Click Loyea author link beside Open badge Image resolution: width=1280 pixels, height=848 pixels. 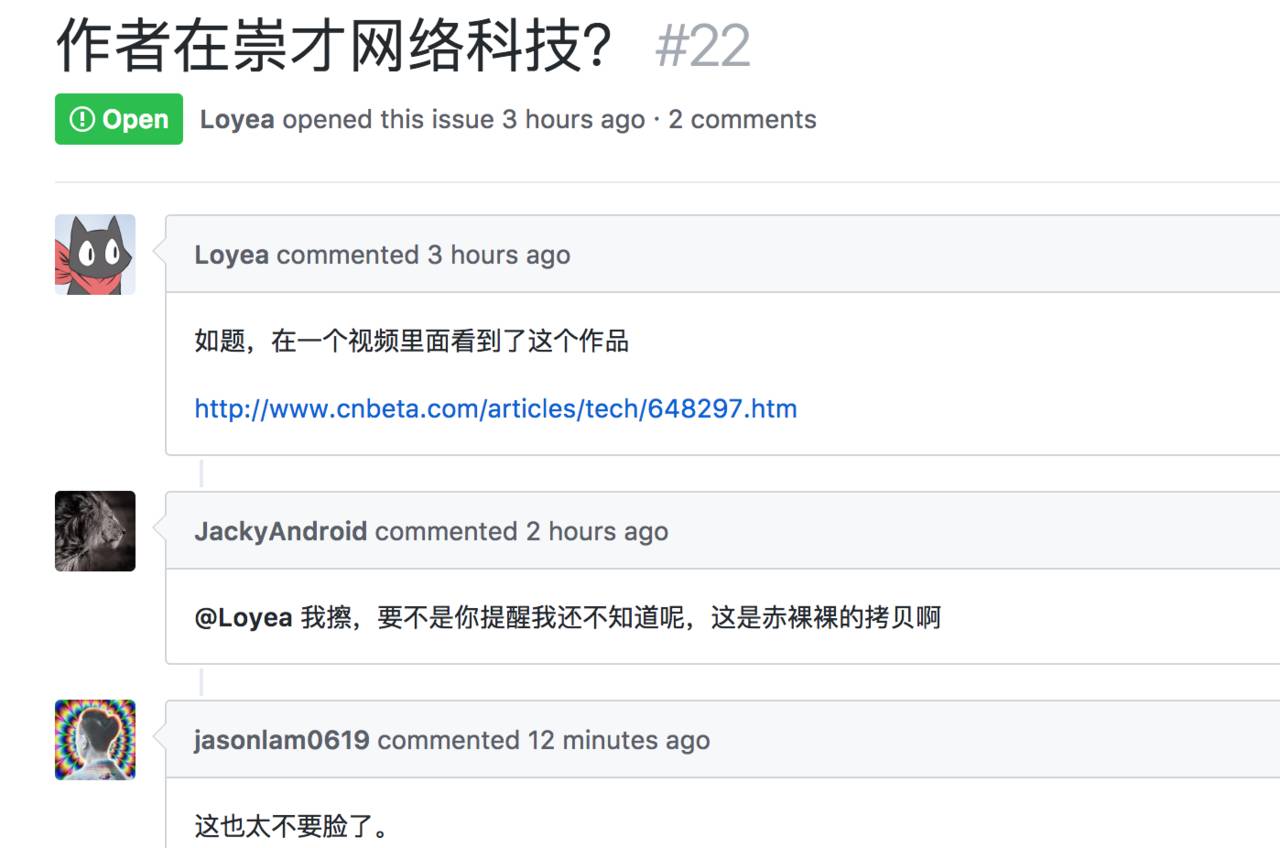coord(237,120)
